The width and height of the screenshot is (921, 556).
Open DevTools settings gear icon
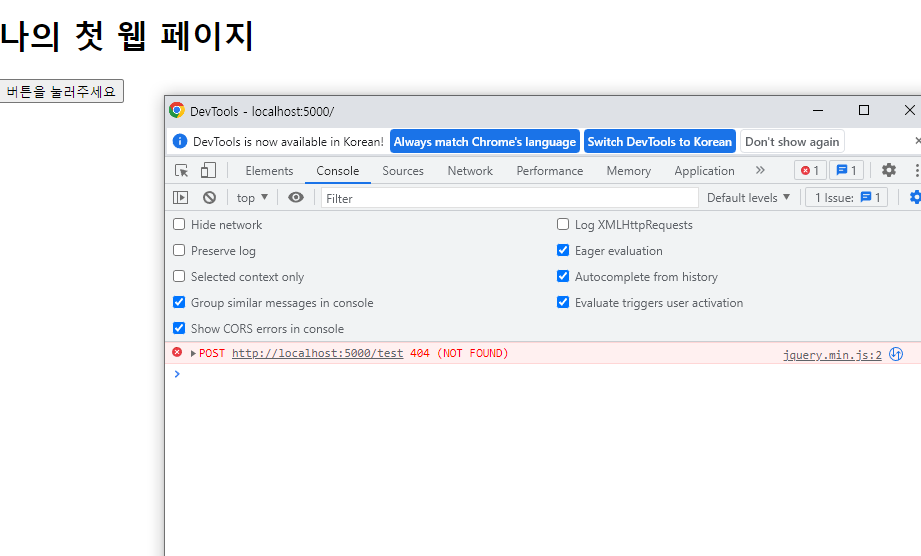(889, 170)
